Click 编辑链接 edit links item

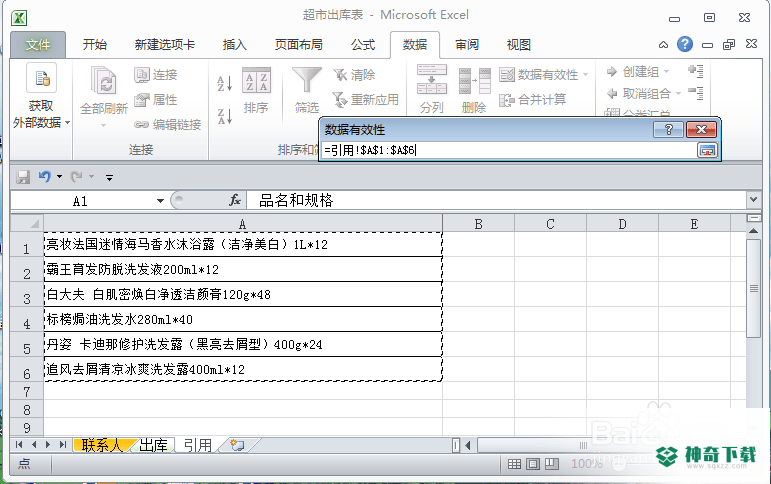[168, 125]
